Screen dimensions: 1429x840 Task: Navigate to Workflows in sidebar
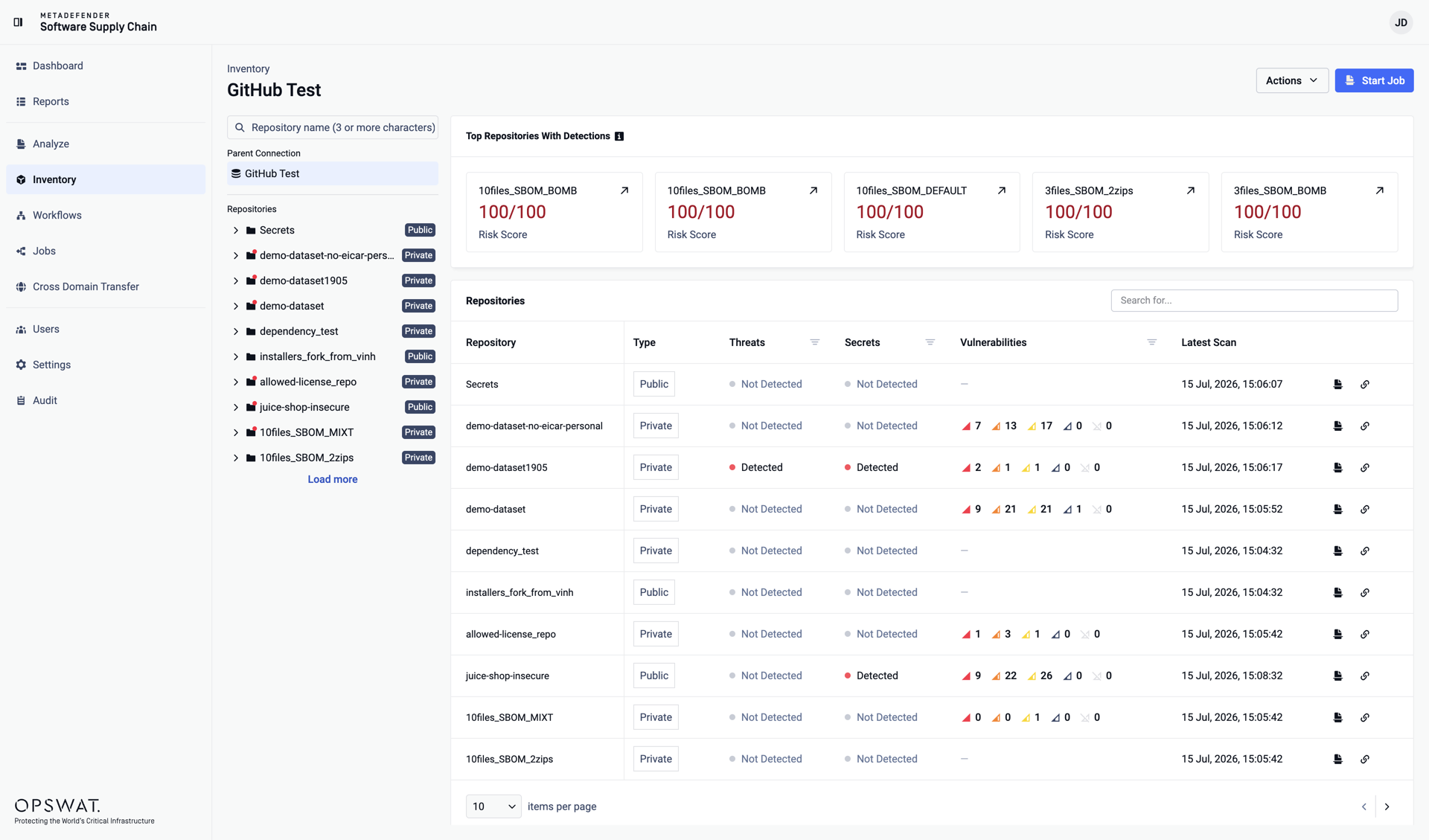[57, 215]
